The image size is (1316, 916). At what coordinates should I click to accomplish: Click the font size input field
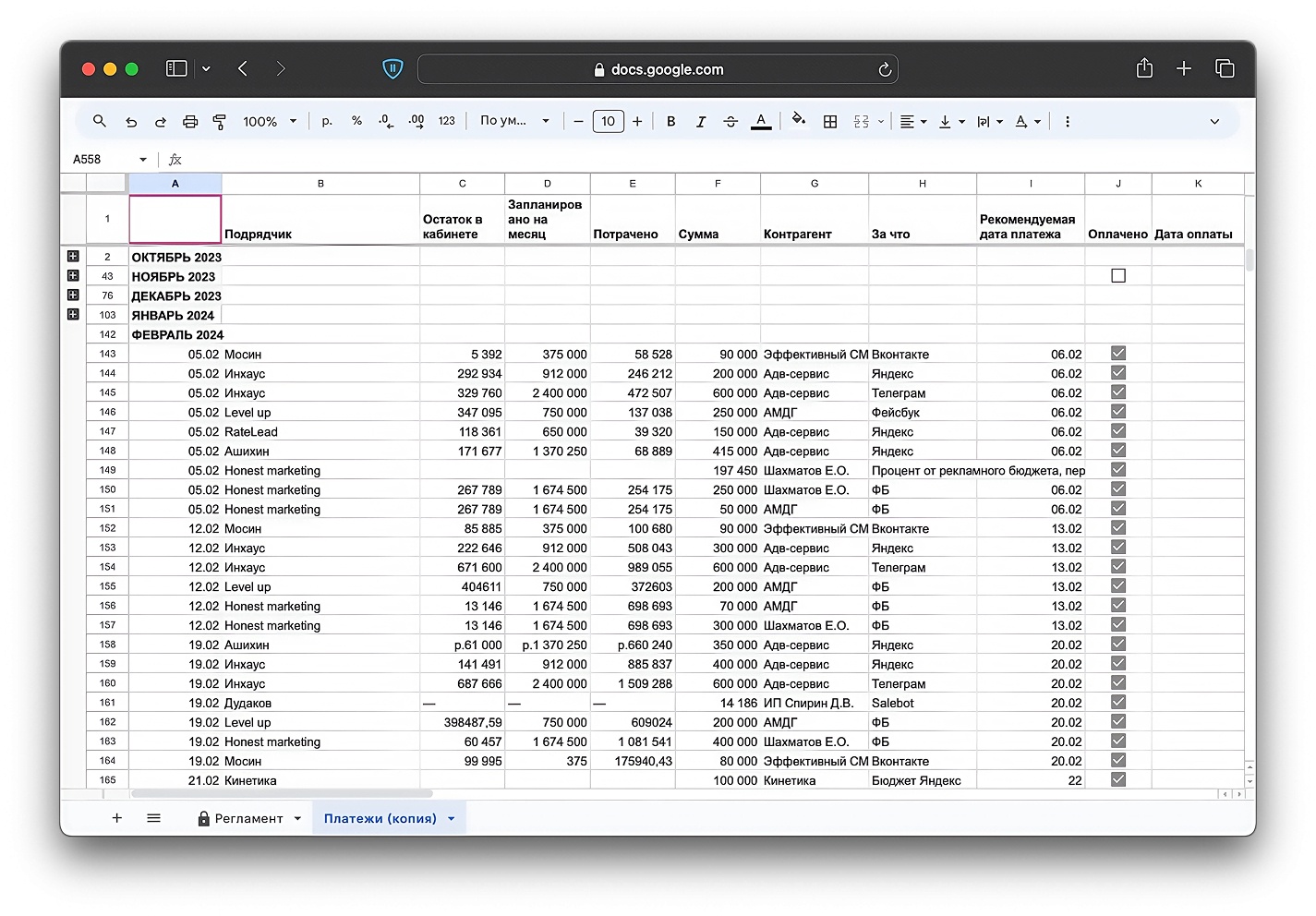point(608,121)
